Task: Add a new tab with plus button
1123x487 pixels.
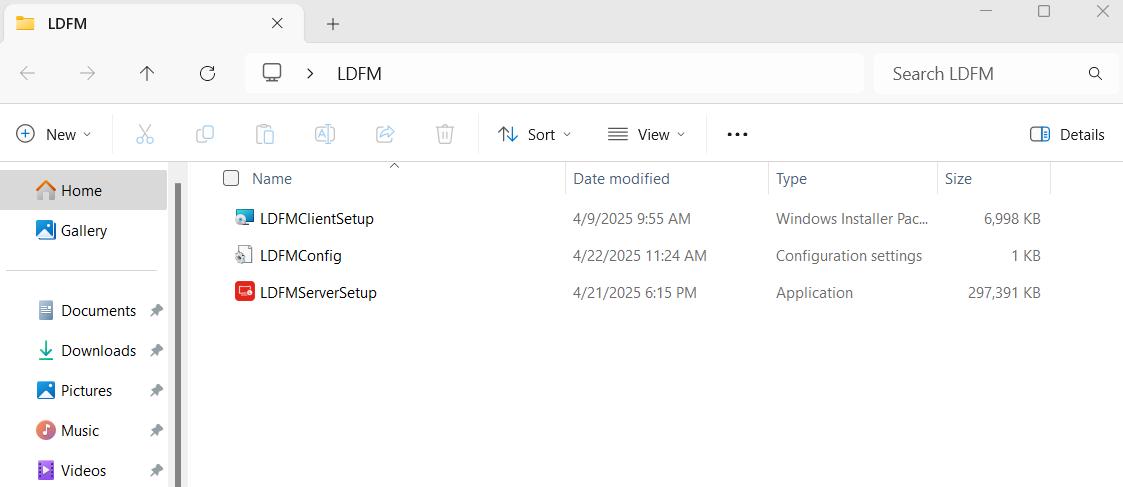Action: tap(333, 23)
